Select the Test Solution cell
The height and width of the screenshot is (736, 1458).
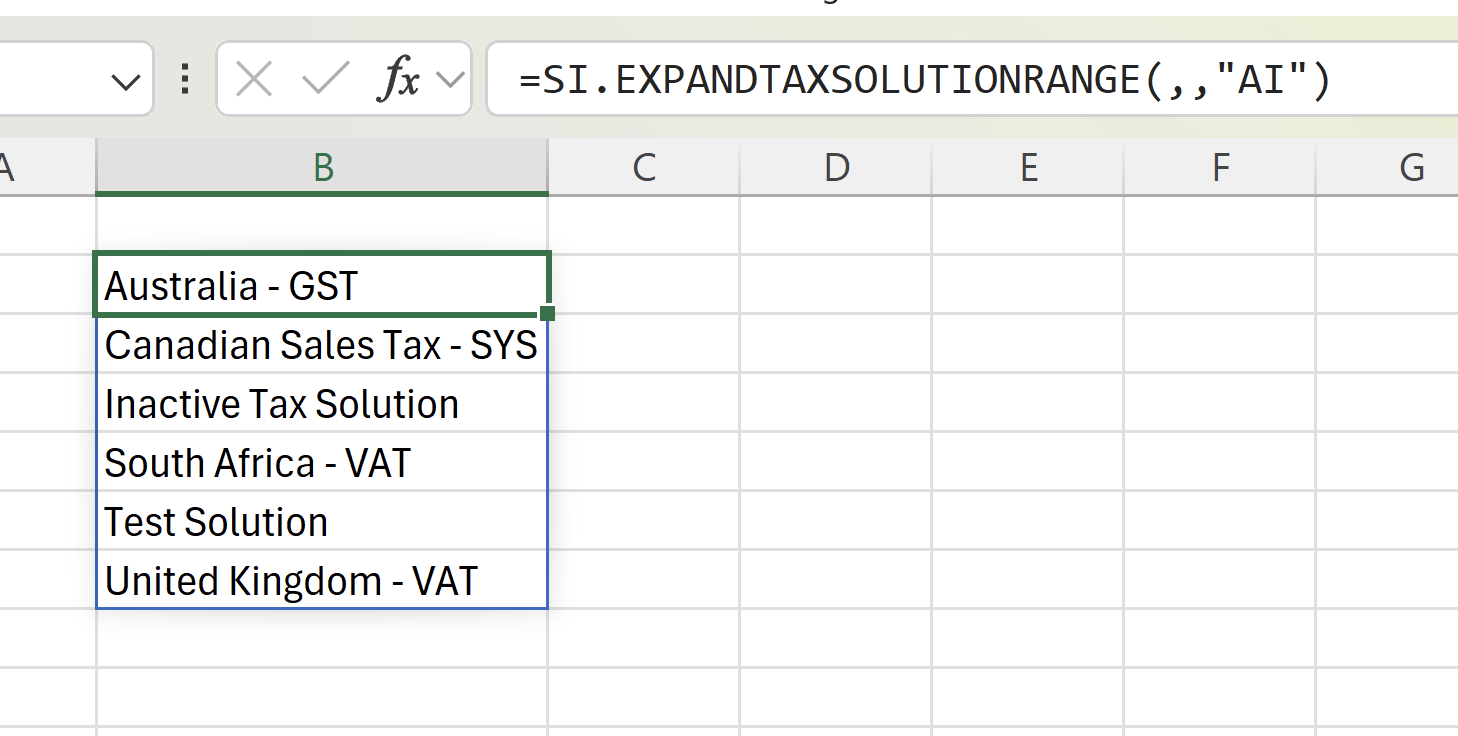point(322,521)
